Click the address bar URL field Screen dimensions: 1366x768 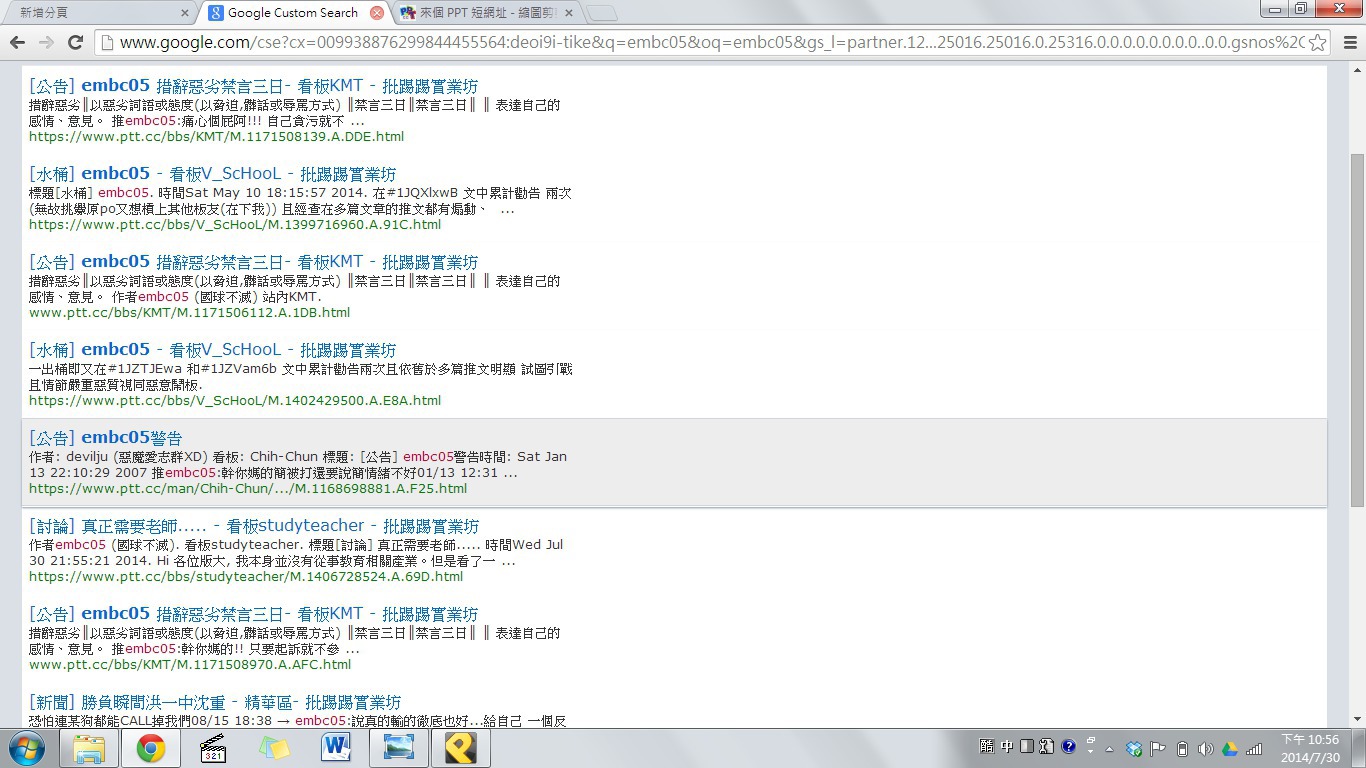point(710,42)
